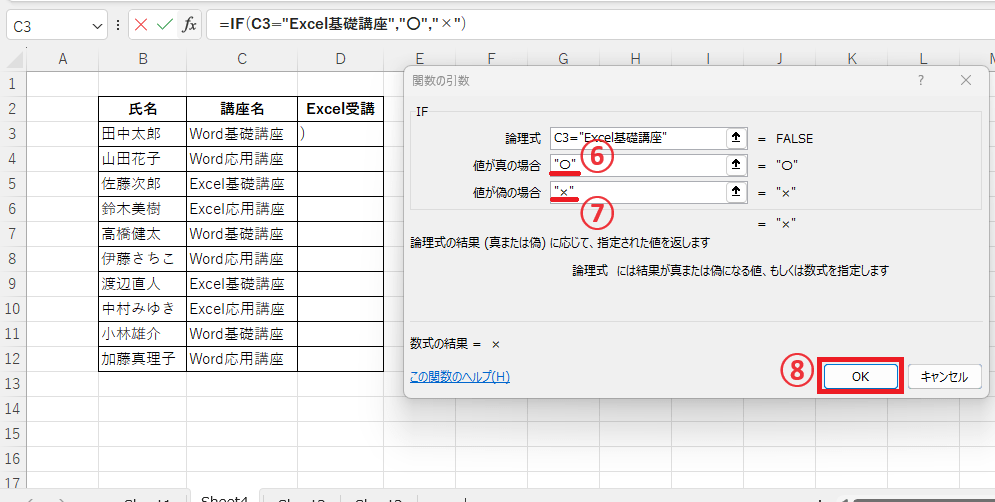Screen dimensions: 995x502
Task: Click Word応用講座 cell in row 12
Action: [242, 359]
